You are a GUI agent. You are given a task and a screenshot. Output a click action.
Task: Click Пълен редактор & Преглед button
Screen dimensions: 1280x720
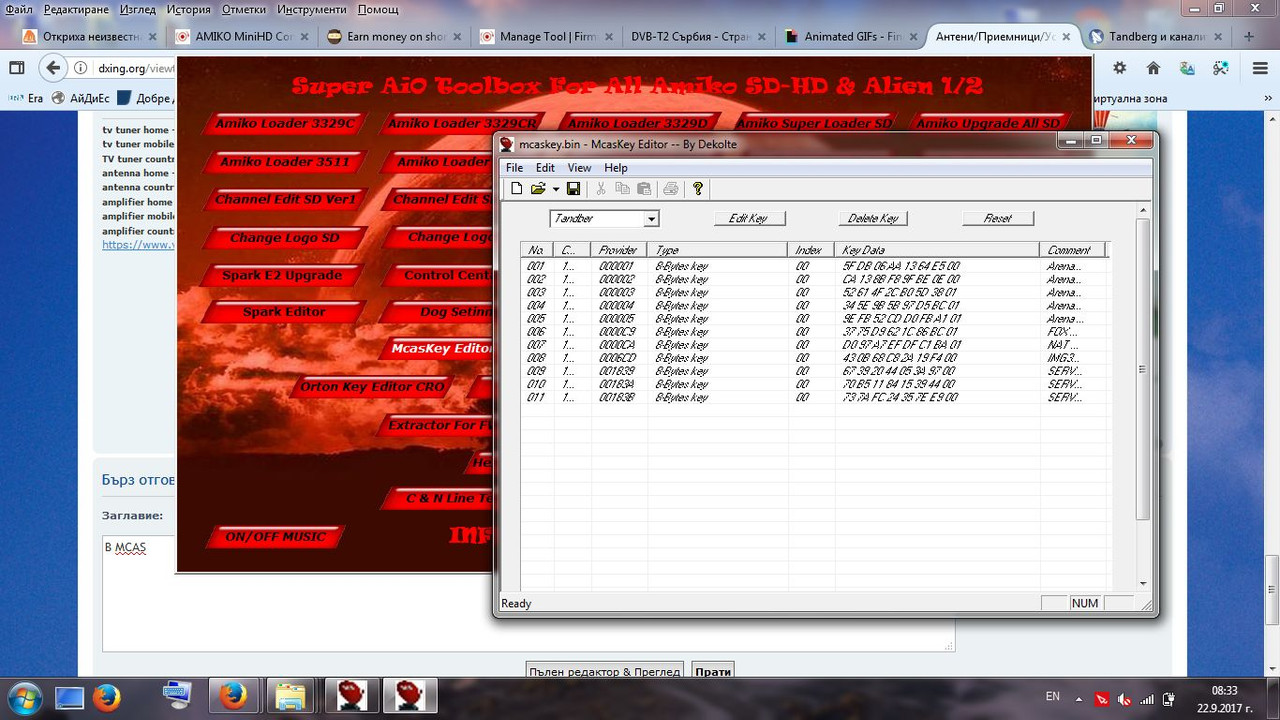pyautogui.click(x=606, y=671)
